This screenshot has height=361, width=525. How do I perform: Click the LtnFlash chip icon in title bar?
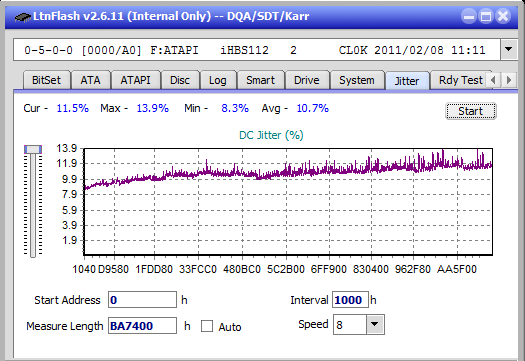[x=22, y=16]
